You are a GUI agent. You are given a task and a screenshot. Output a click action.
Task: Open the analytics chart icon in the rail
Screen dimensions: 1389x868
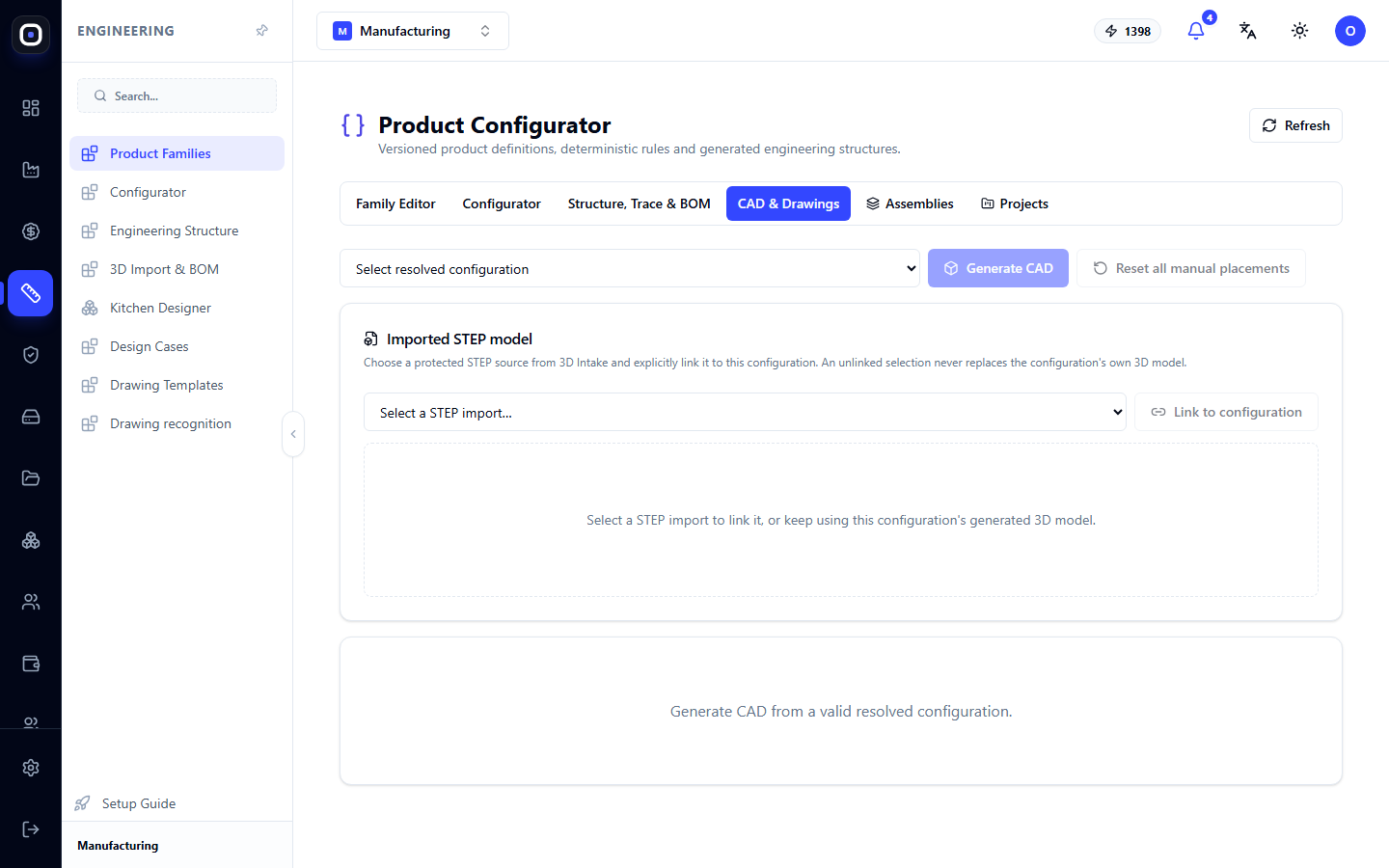click(x=31, y=170)
